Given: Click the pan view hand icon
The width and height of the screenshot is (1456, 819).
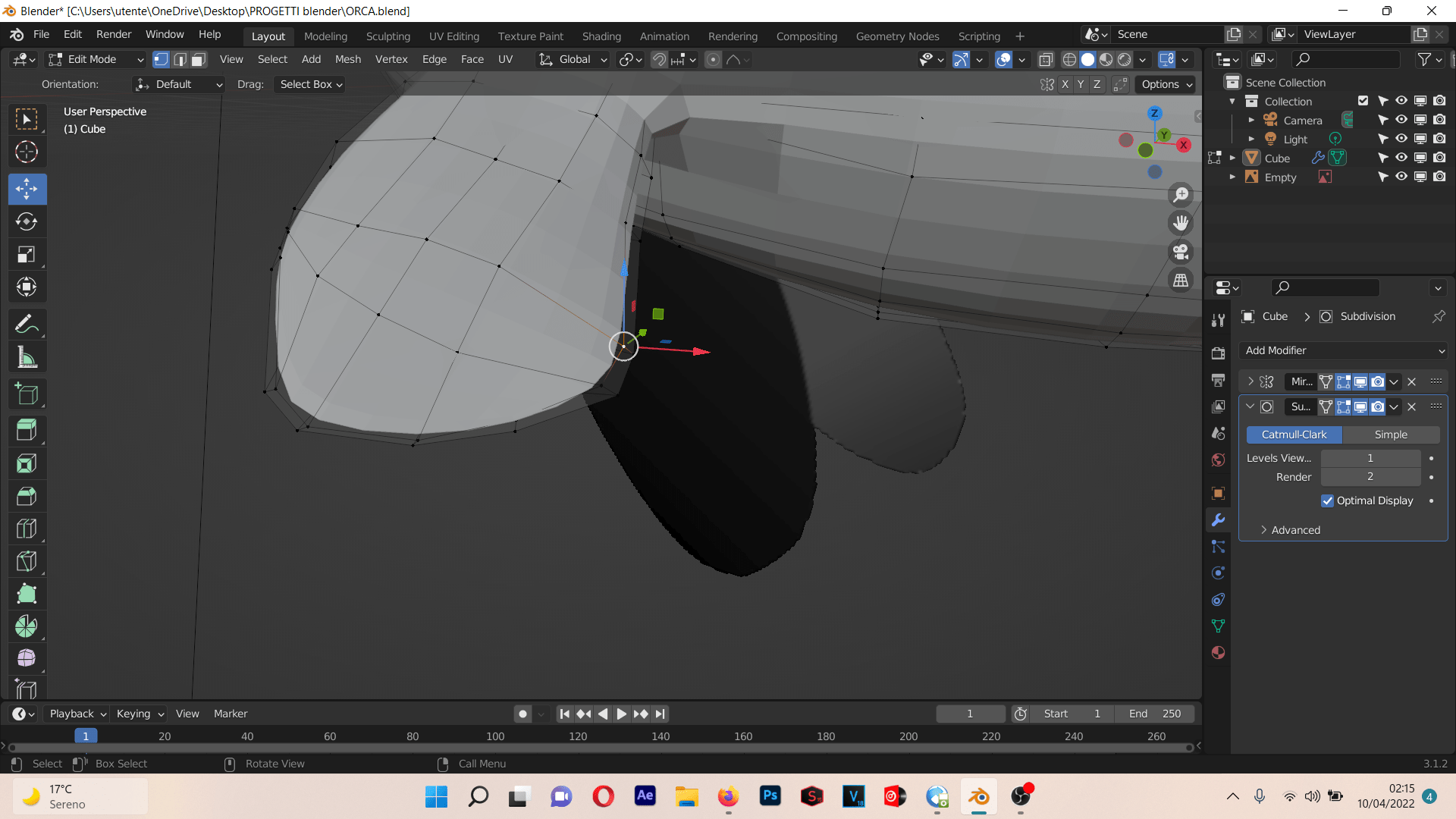Looking at the screenshot, I should [x=1181, y=223].
